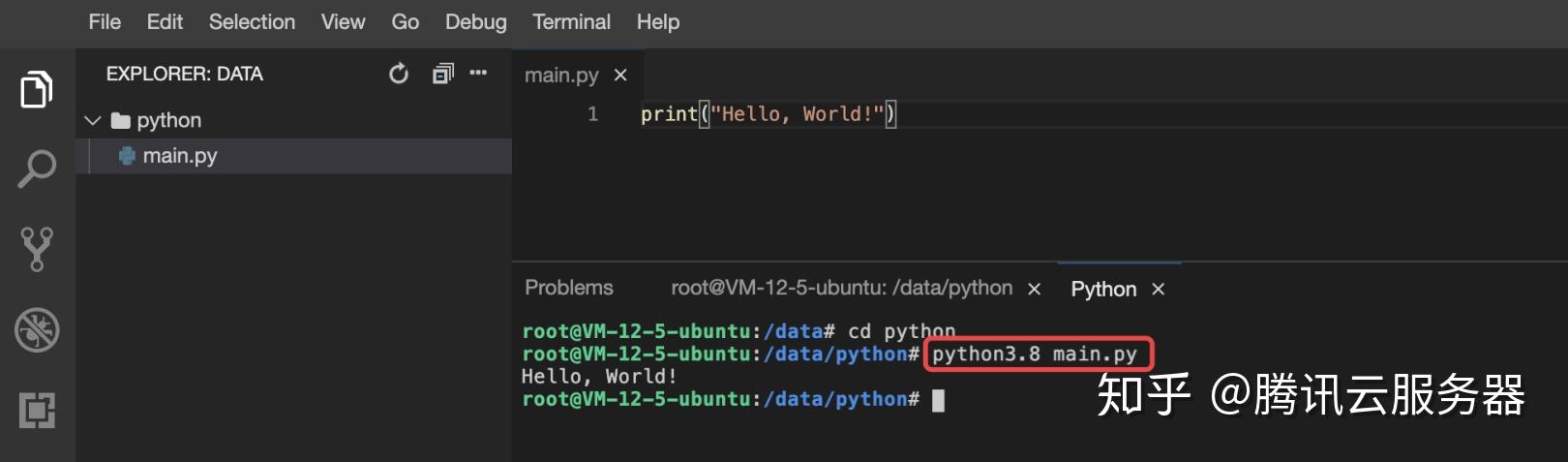Open the Debug menu

[x=475, y=21]
